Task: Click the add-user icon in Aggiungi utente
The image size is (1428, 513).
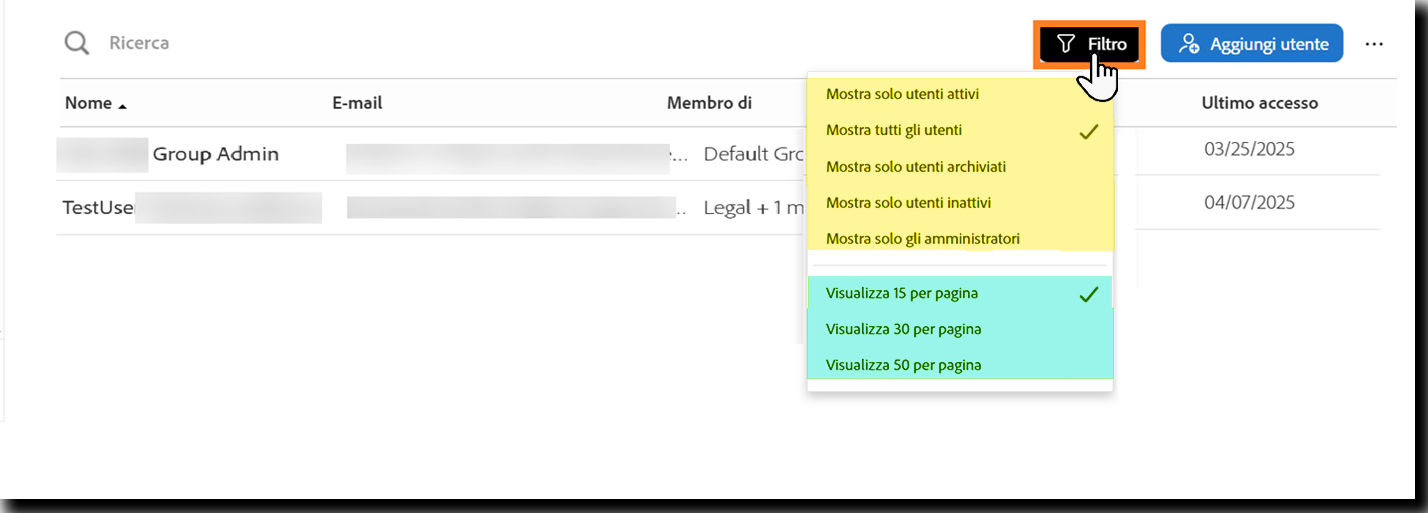Action: (x=1189, y=44)
